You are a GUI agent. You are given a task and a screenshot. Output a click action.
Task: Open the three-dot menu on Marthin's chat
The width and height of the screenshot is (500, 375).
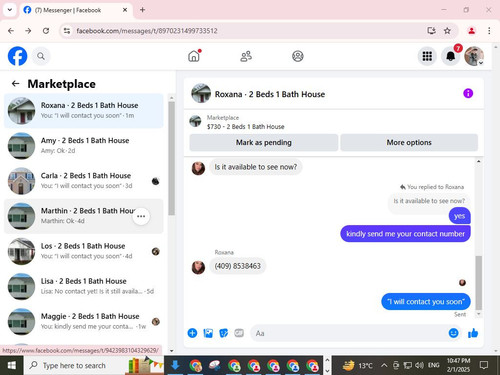[x=141, y=216]
